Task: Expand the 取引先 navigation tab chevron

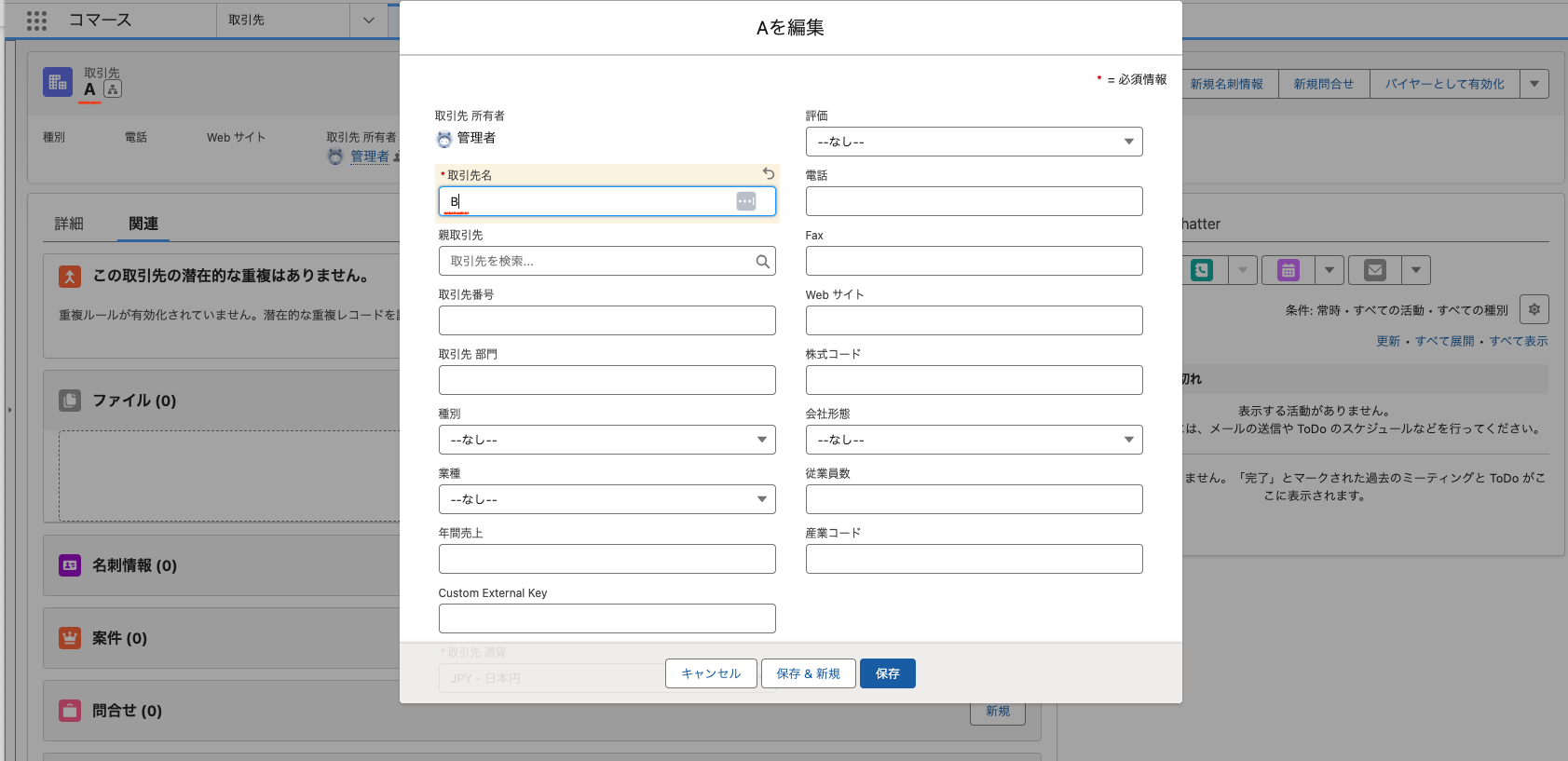Action: coord(369,20)
